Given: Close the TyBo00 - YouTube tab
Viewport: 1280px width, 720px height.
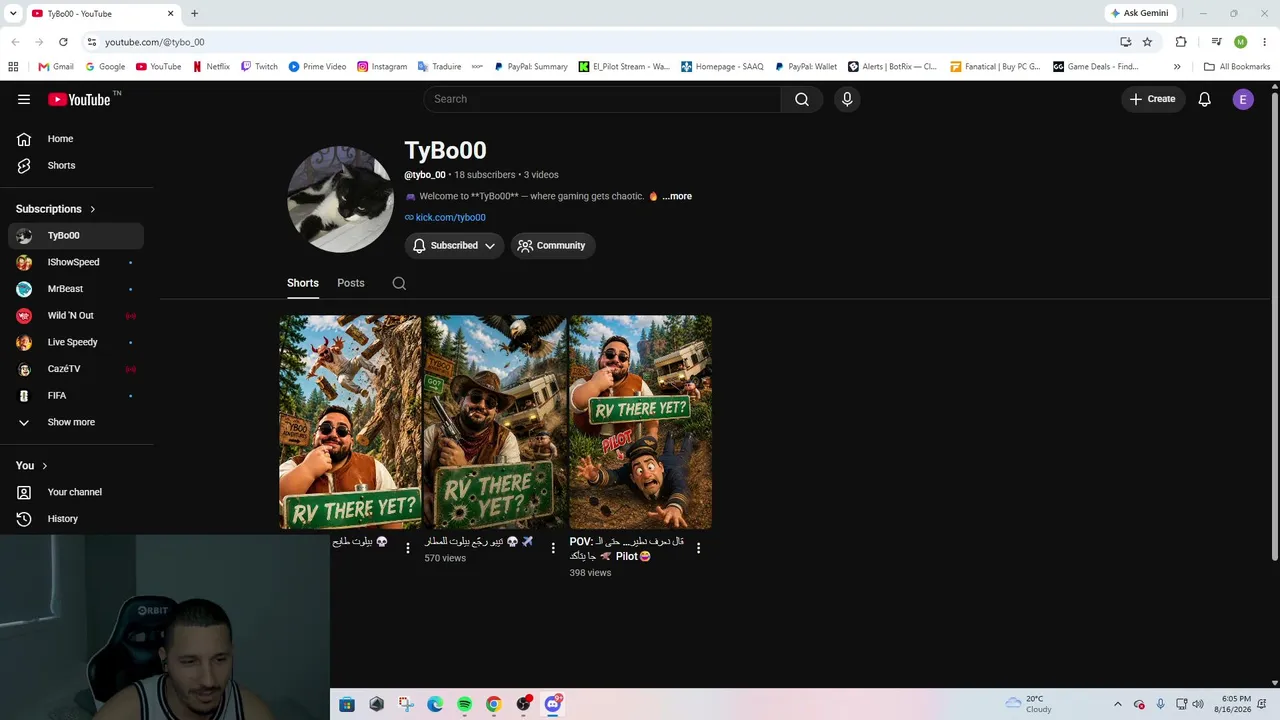Looking at the screenshot, I should (170, 13).
